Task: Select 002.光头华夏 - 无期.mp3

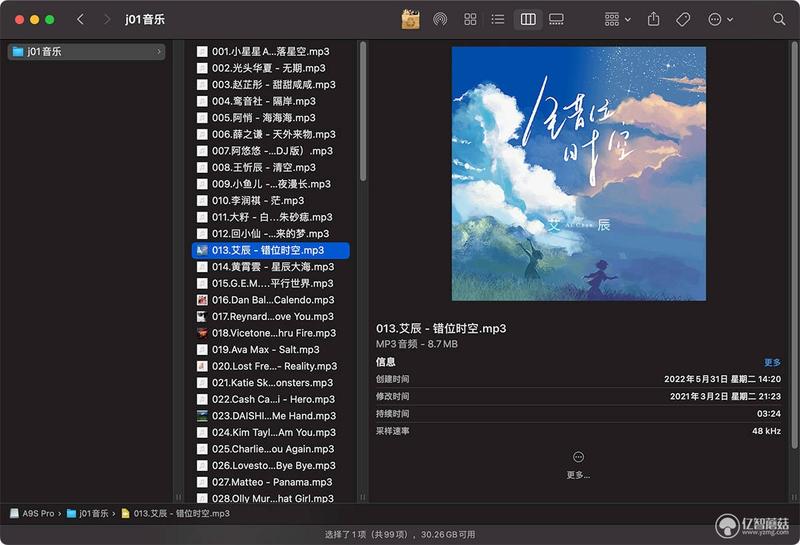Action: click(x=270, y=68)
